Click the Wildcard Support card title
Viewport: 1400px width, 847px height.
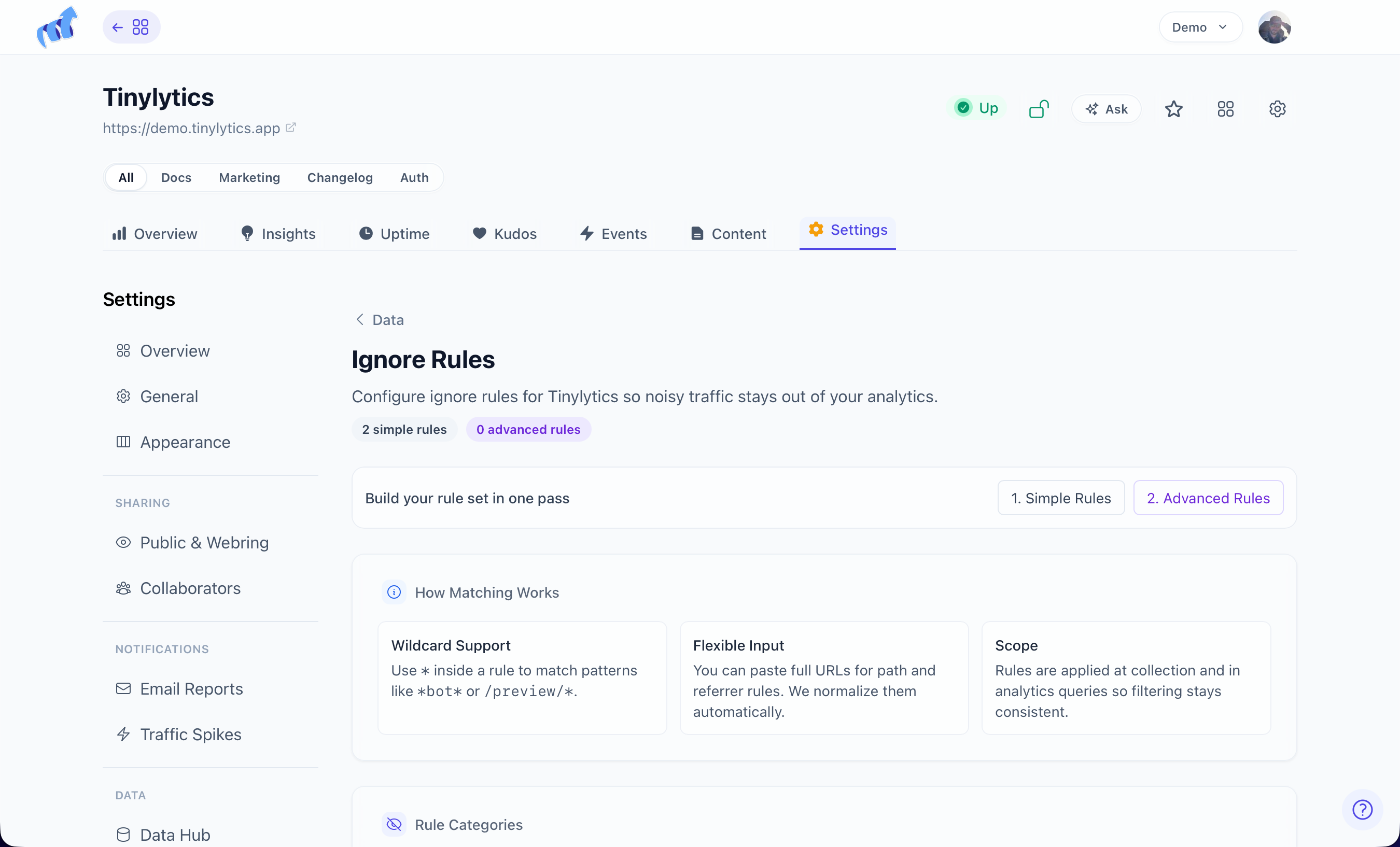tap(451, 645)
